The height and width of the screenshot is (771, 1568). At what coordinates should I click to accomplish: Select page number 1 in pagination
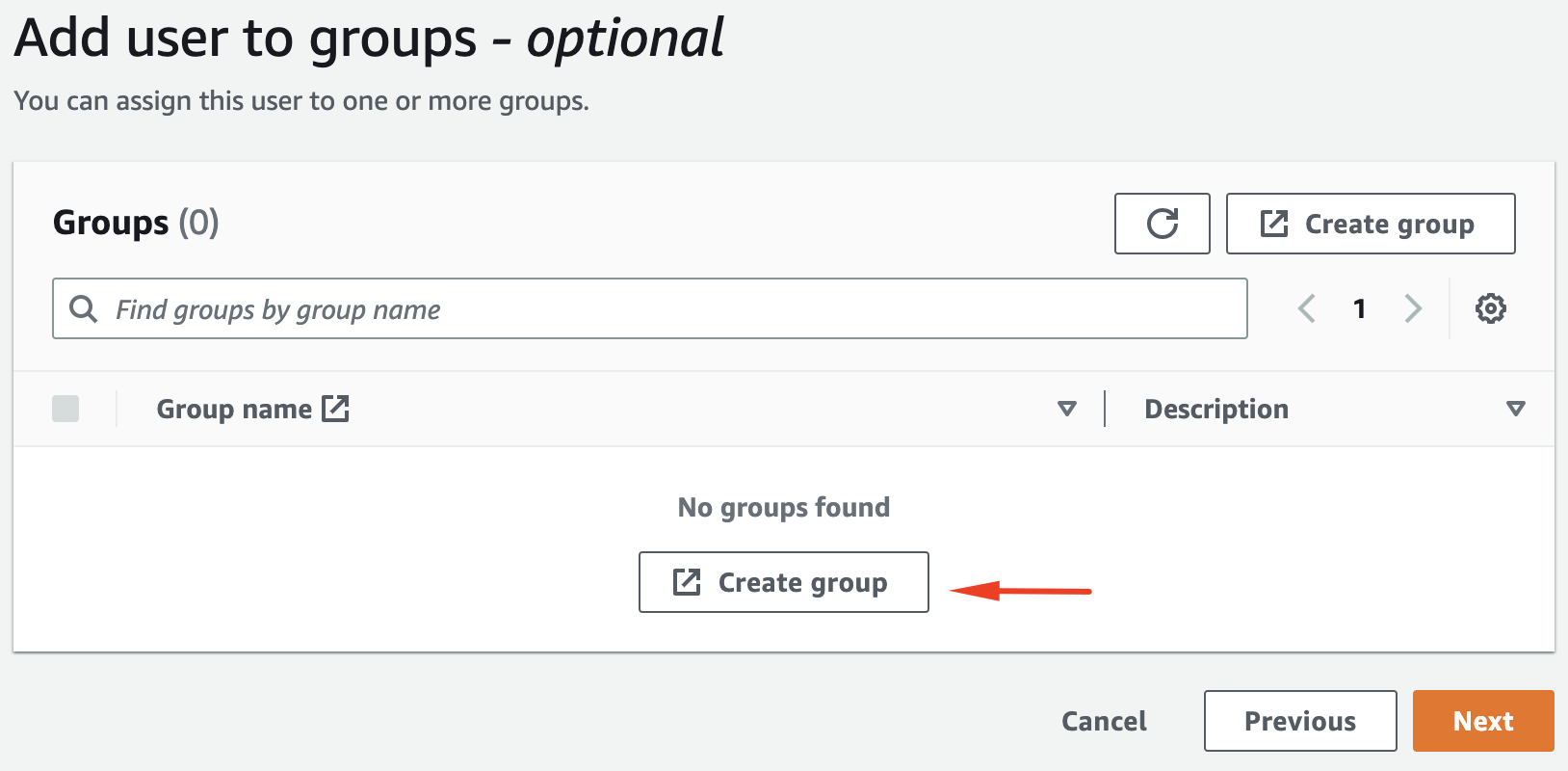[x=1359, y=309]
